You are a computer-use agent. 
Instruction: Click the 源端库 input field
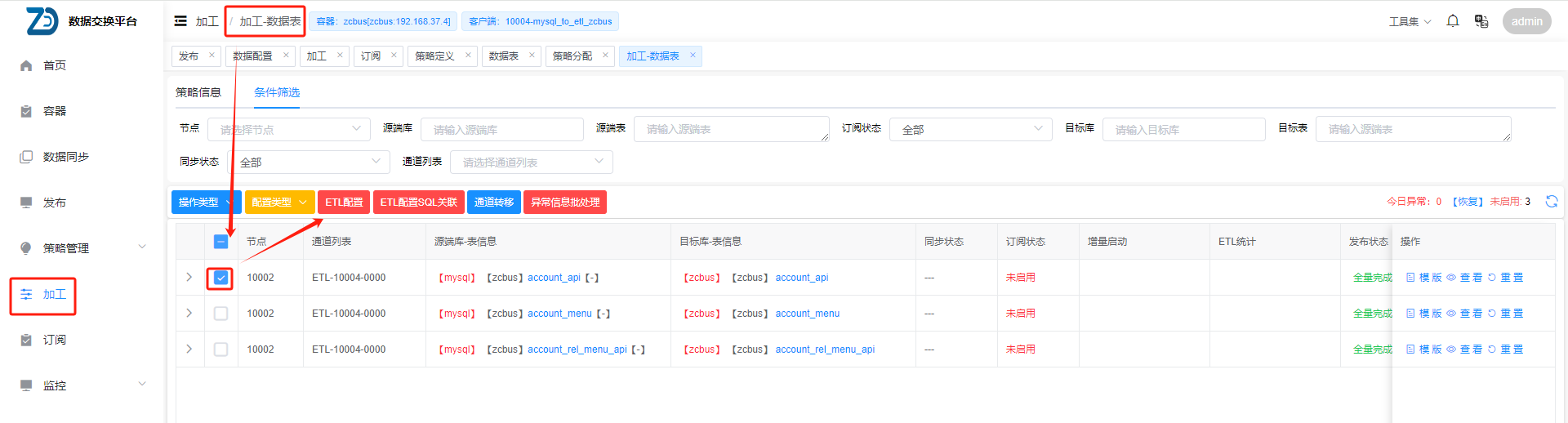pyautogui.click(x=501, y=130)
